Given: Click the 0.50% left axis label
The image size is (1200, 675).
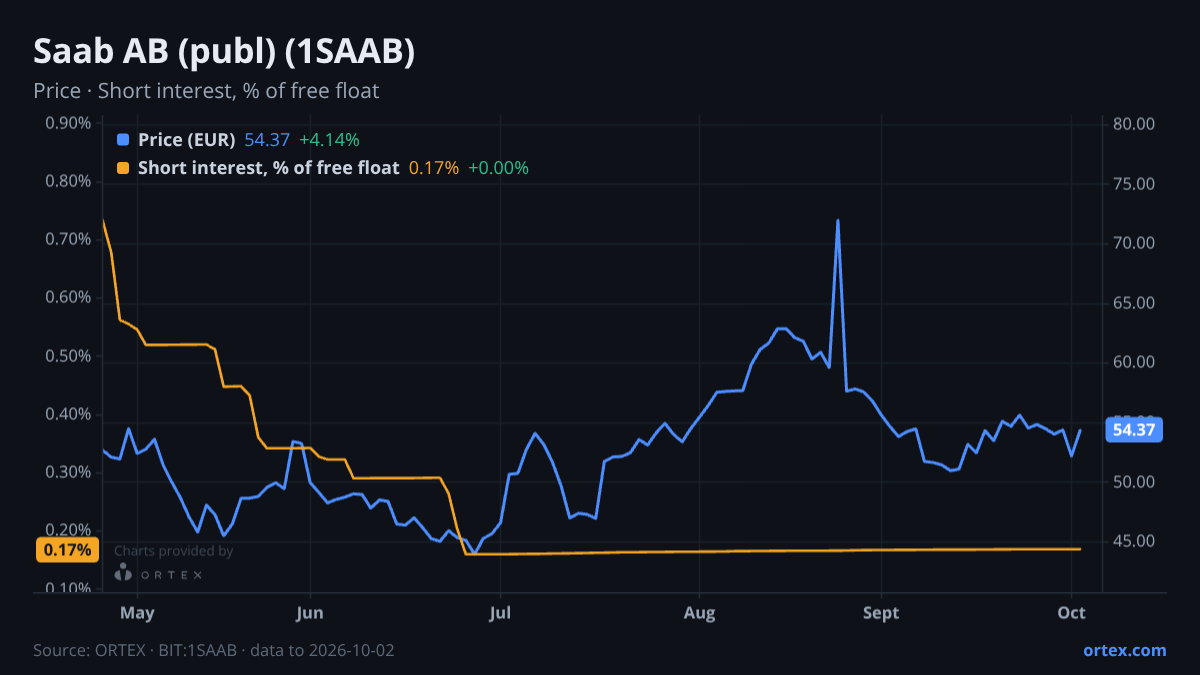Looking at the screenshot, I should 68,356.
